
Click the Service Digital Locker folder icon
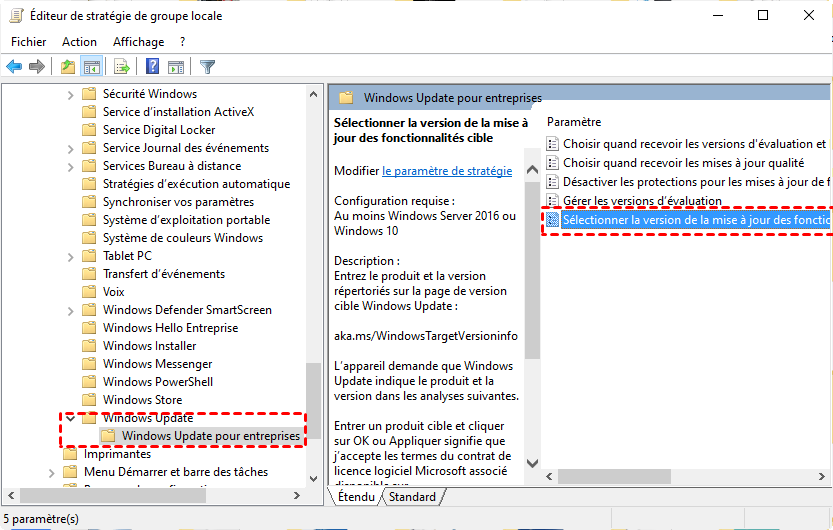pos(89,130)
